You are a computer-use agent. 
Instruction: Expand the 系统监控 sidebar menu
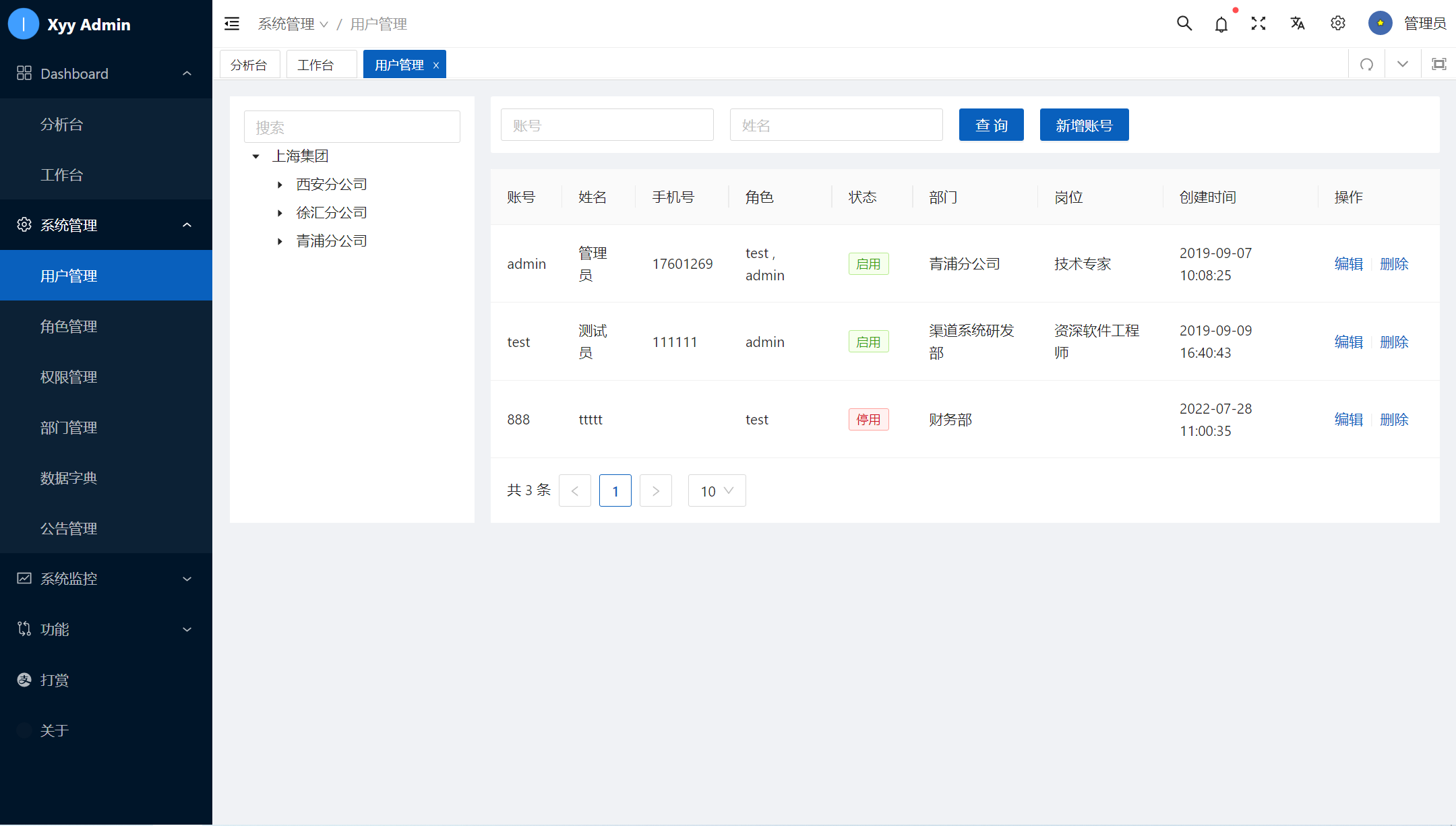[106, 579]
